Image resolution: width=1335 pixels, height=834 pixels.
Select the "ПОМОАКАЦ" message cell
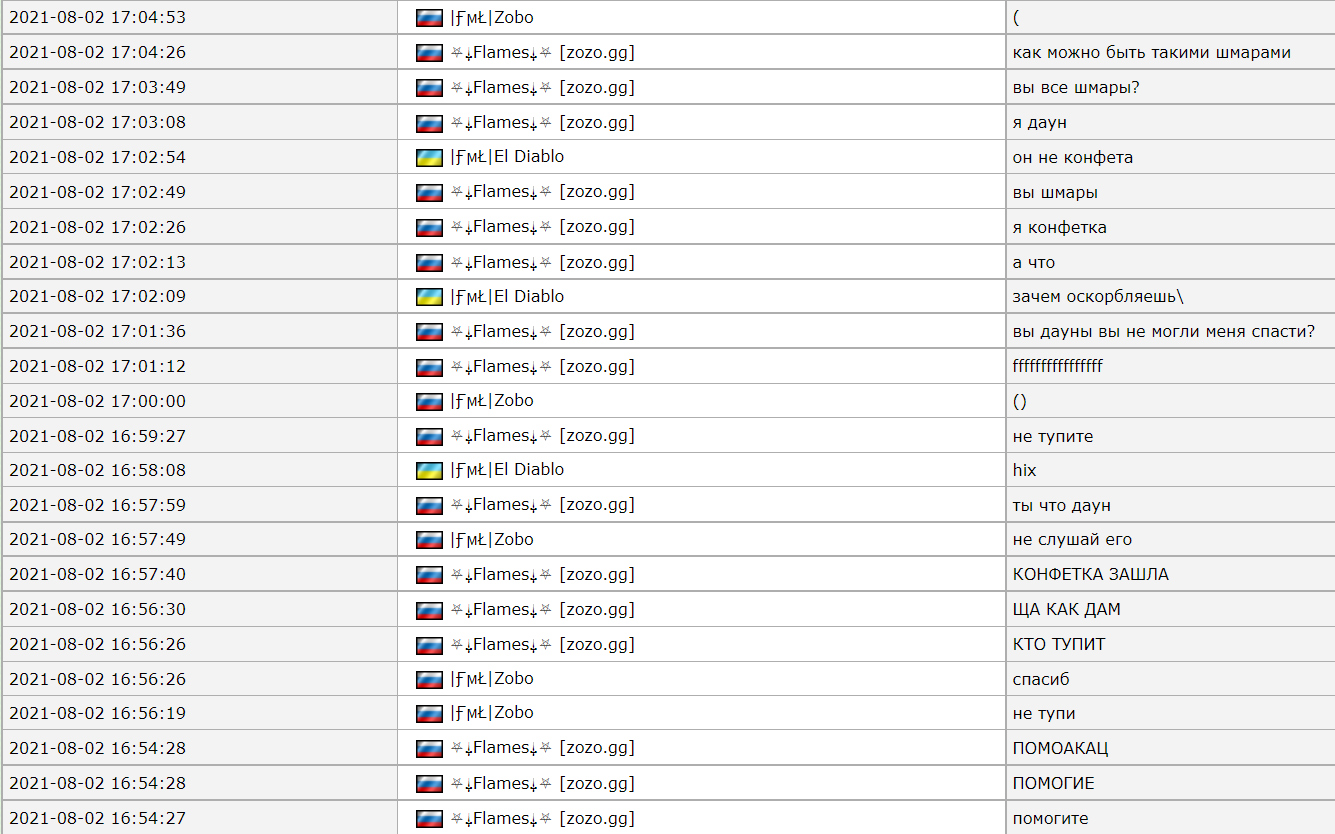click(x=1060, y=748)
